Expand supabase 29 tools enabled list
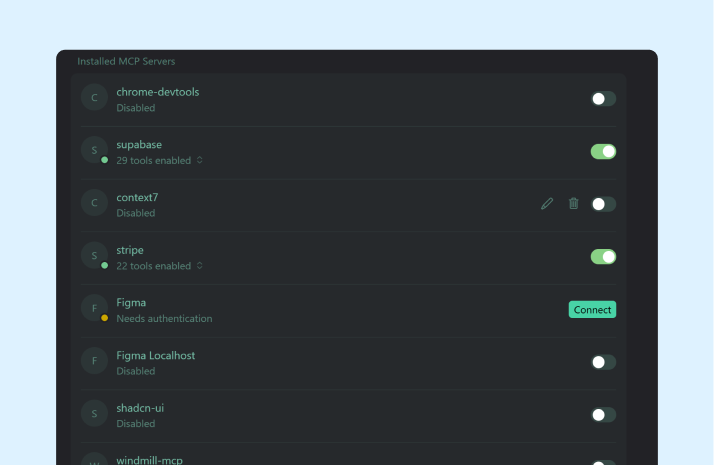 [199, 160]
